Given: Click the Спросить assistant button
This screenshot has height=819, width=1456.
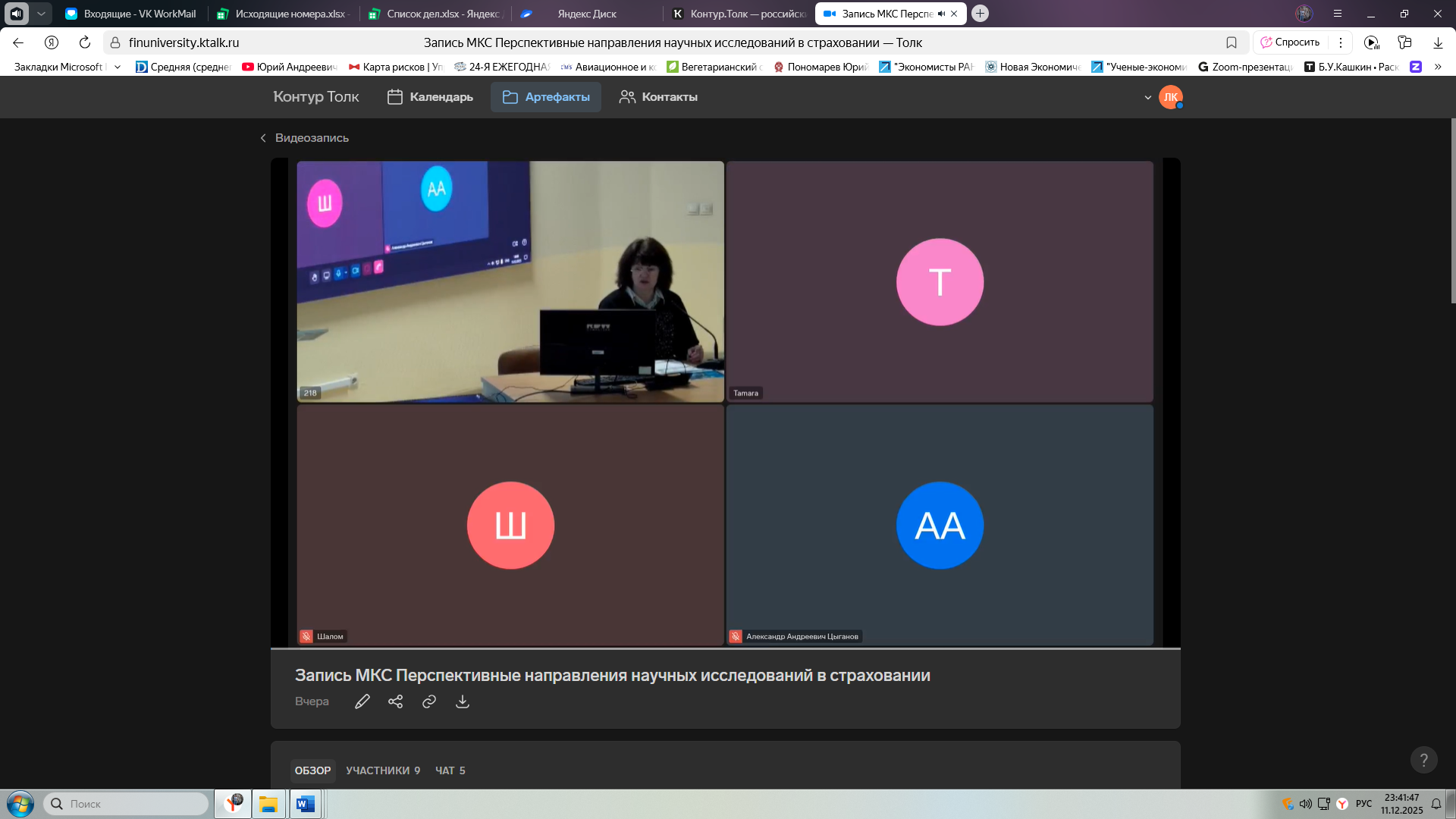Looking at the screenshot, I should pos(1290,42).
